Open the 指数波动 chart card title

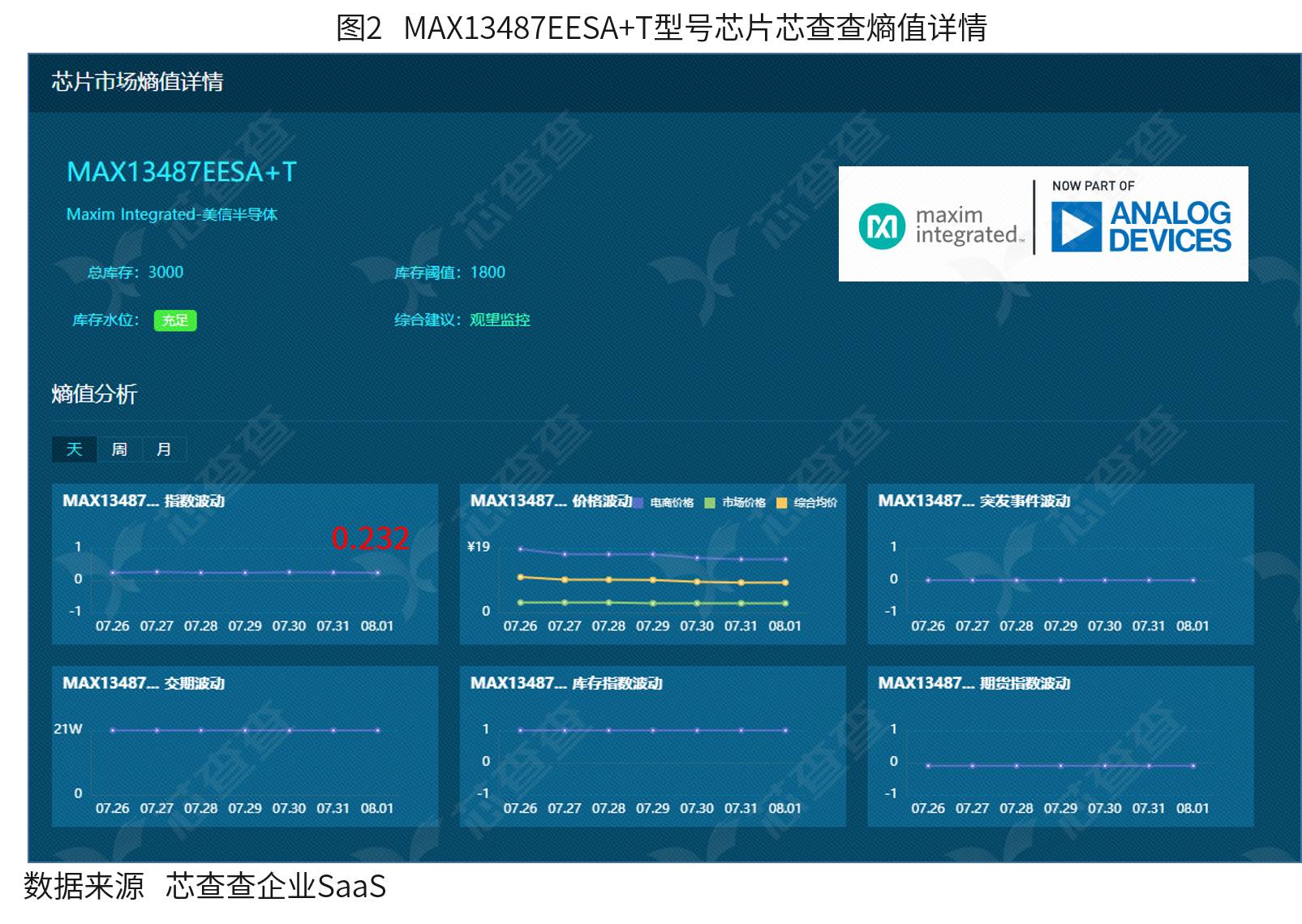click(x=144, y=501)
